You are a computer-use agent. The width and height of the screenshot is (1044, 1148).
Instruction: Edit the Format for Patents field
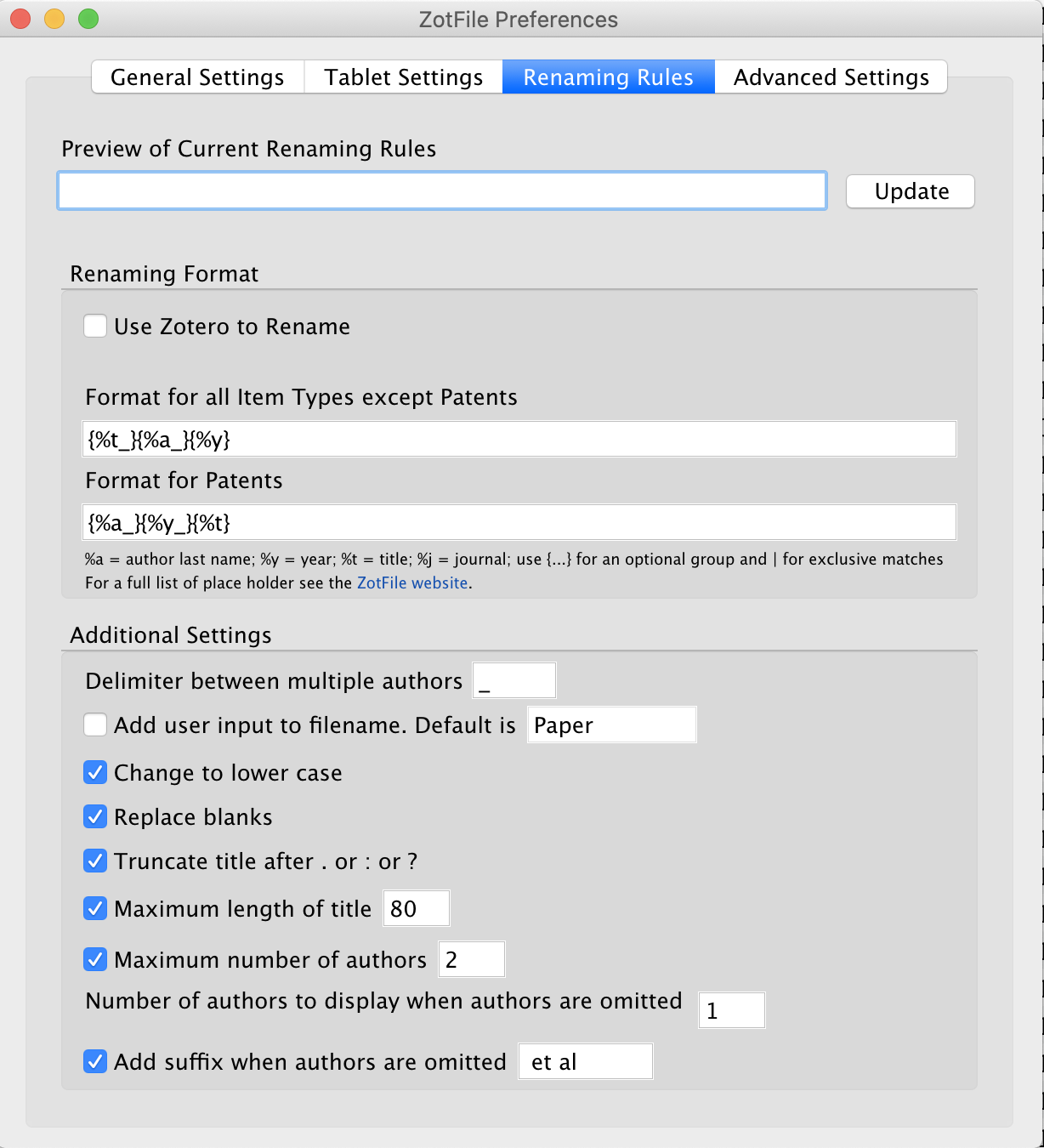[519, 522]
